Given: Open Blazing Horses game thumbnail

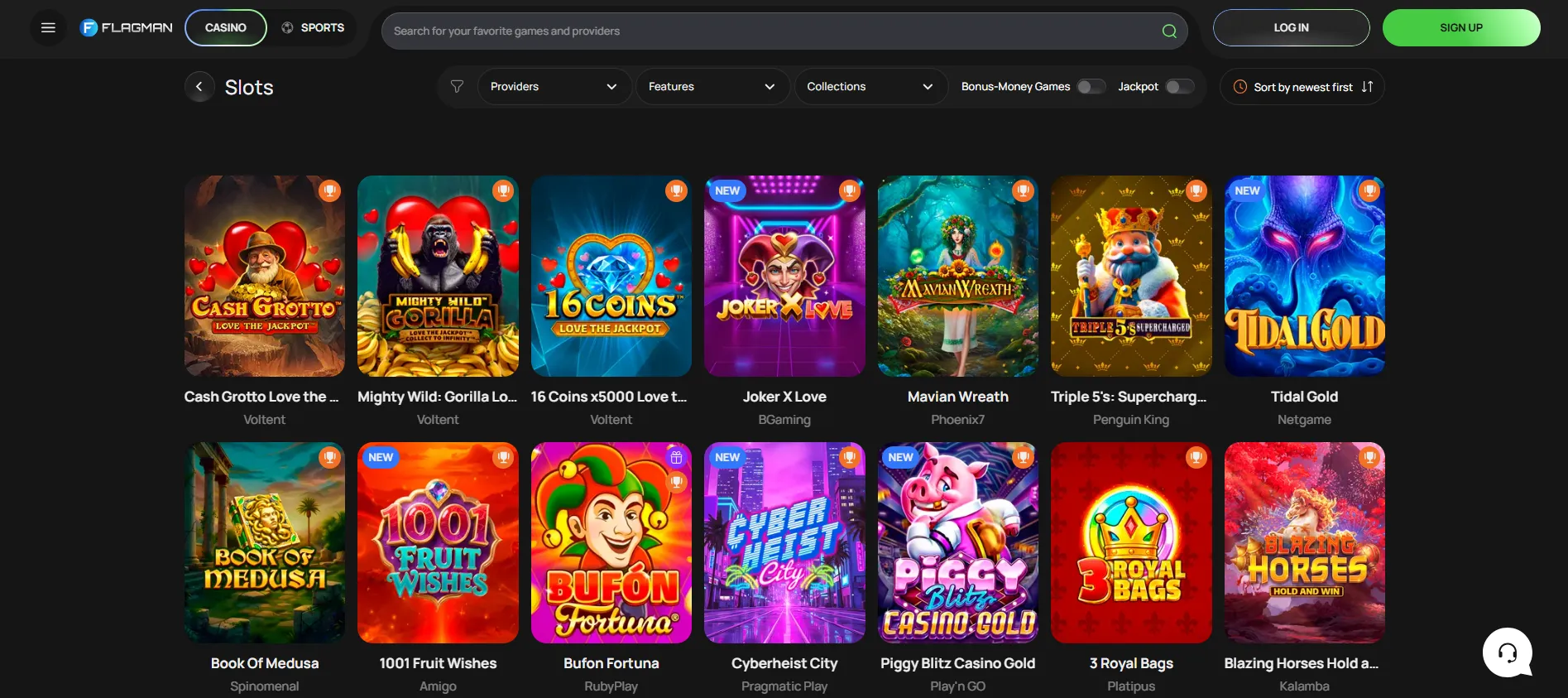Looking at the screenshot, I should point(1305,542).
